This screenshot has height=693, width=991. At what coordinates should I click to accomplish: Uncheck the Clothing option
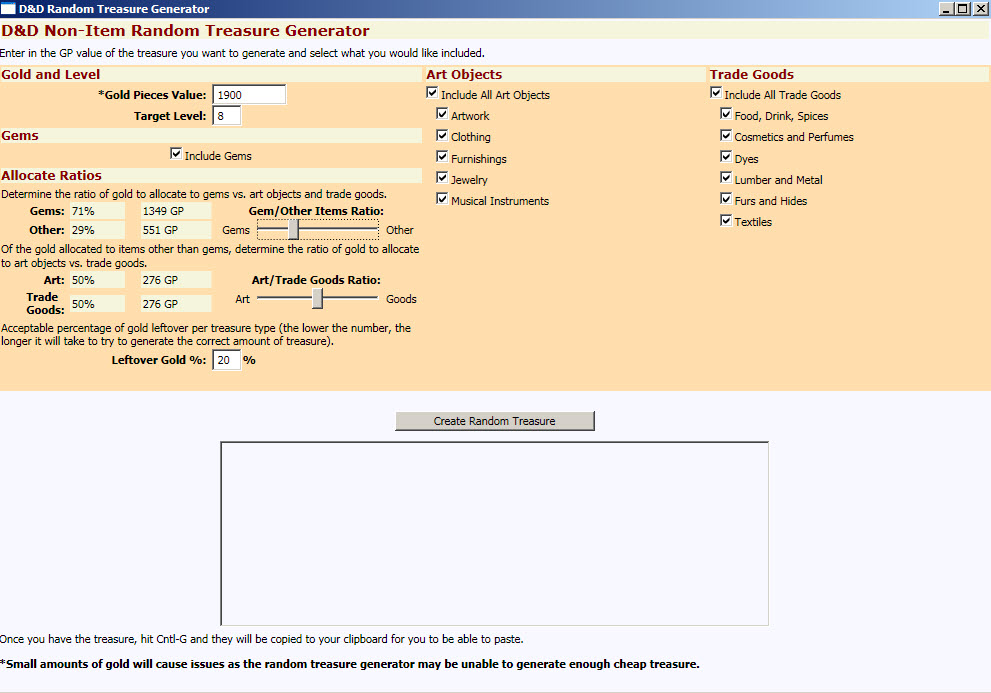[x=442, y=136]
